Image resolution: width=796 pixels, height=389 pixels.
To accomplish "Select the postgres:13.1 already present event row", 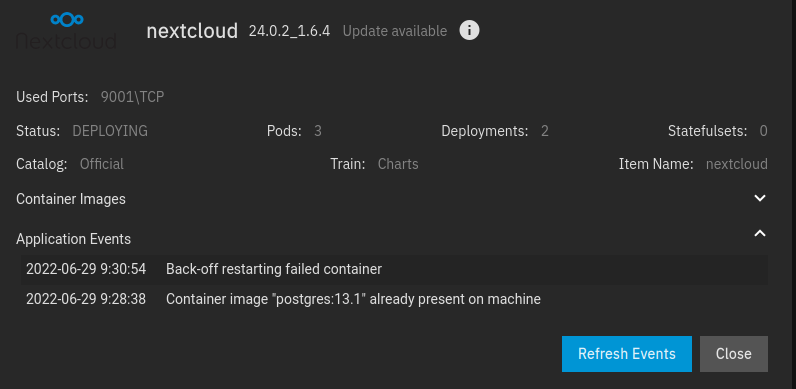I will point(394,300).
